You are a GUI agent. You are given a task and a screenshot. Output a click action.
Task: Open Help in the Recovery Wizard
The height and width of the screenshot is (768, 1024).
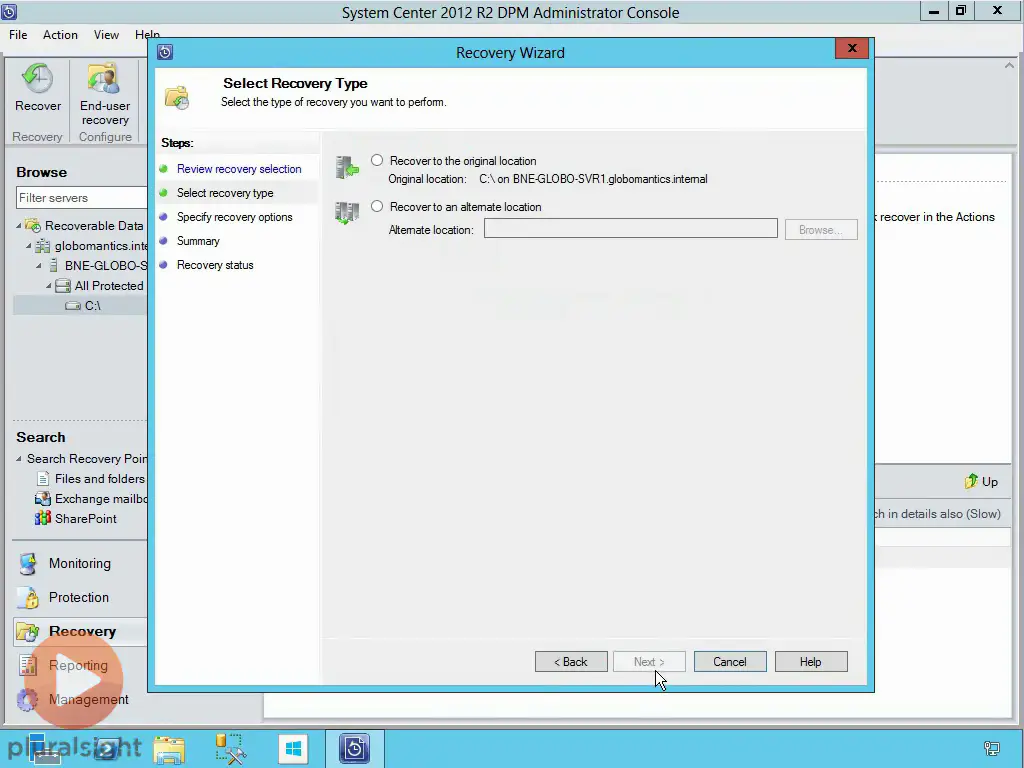[810, 662]
